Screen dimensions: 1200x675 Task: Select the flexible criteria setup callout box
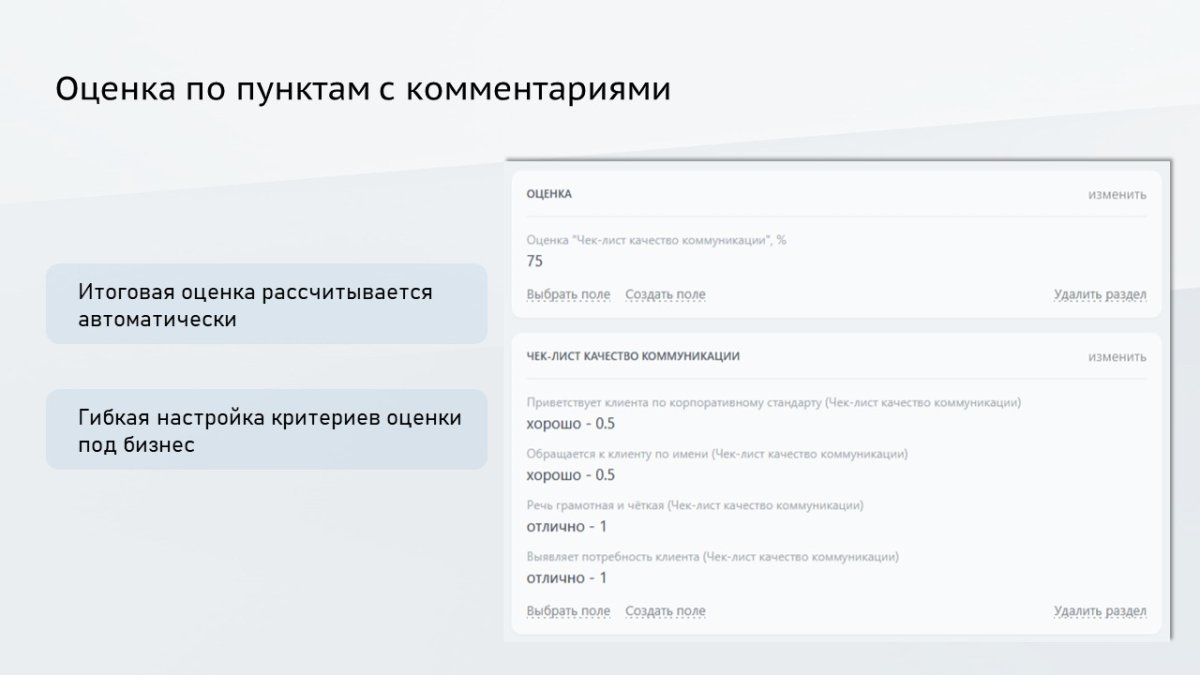[265, 428]
